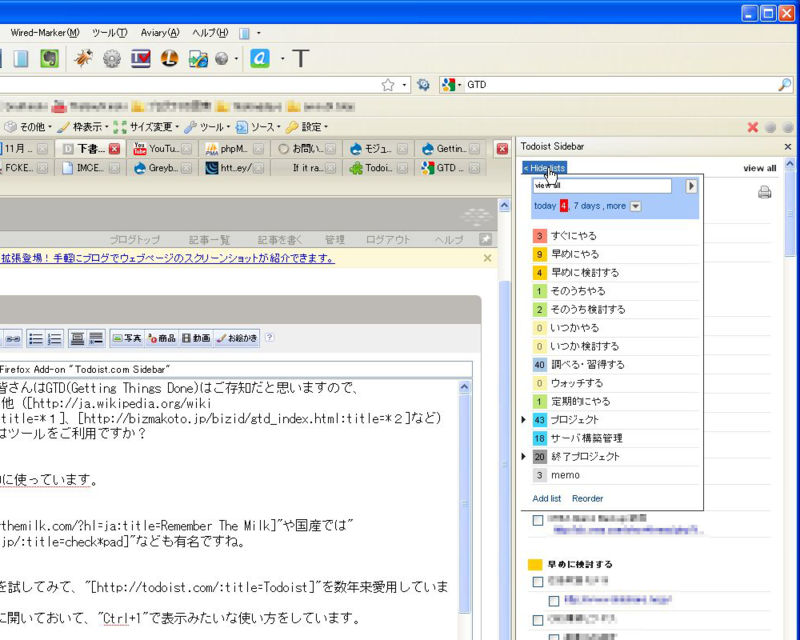800x640 pixels.
Task: Click the read-more separator icon in editor
Action: 96,338
